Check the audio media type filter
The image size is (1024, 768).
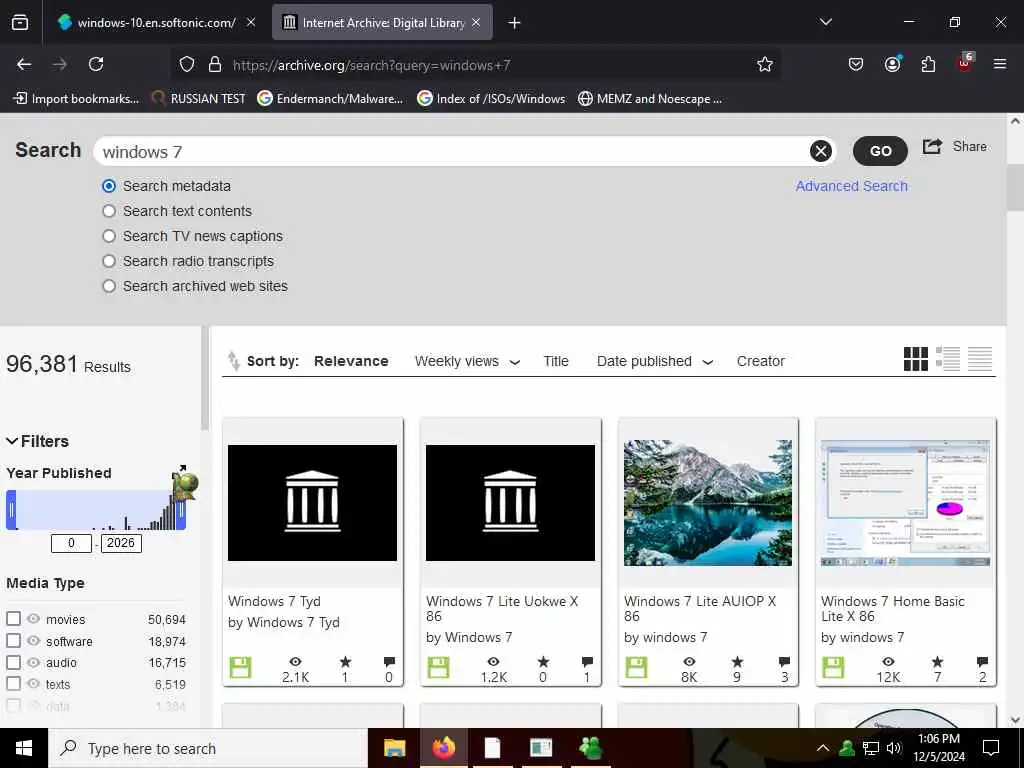click(14, 662)
